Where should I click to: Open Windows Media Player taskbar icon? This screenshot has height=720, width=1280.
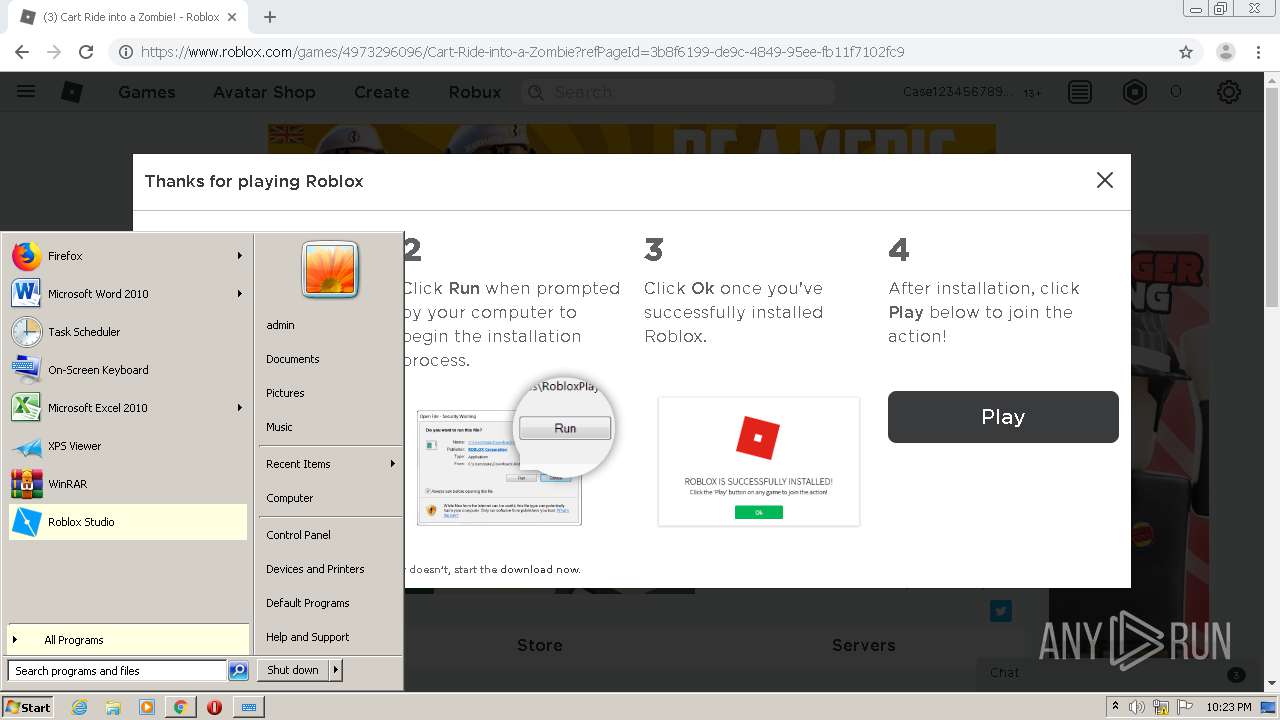147,707
